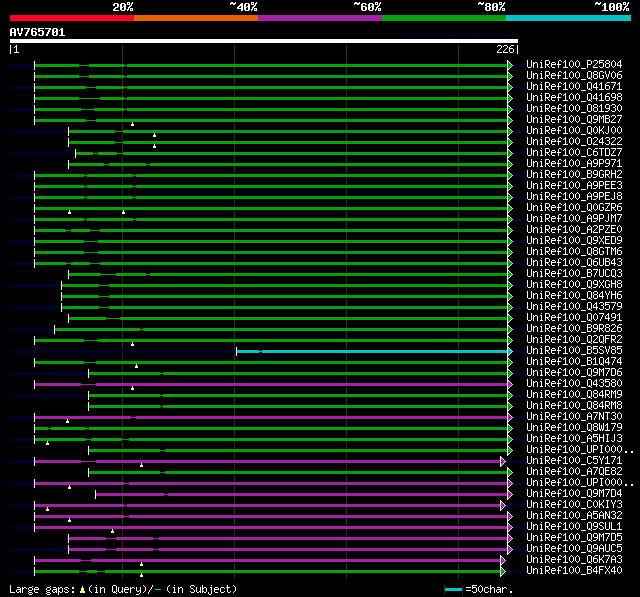Select the UniRef100_Q8W179 label
Screen dimensions: 640x597
point(574,428)
